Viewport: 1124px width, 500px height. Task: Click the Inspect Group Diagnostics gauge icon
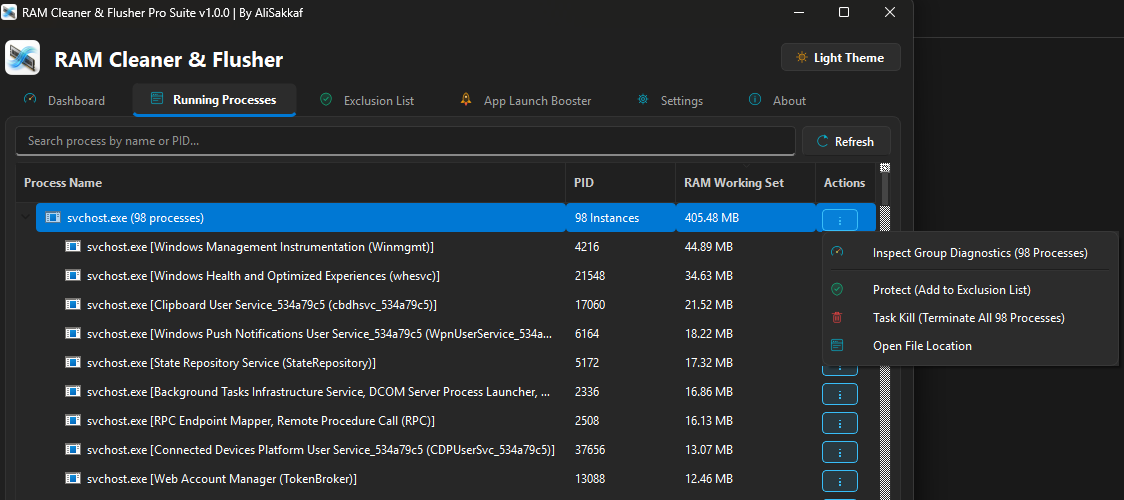tap(837, 252)
